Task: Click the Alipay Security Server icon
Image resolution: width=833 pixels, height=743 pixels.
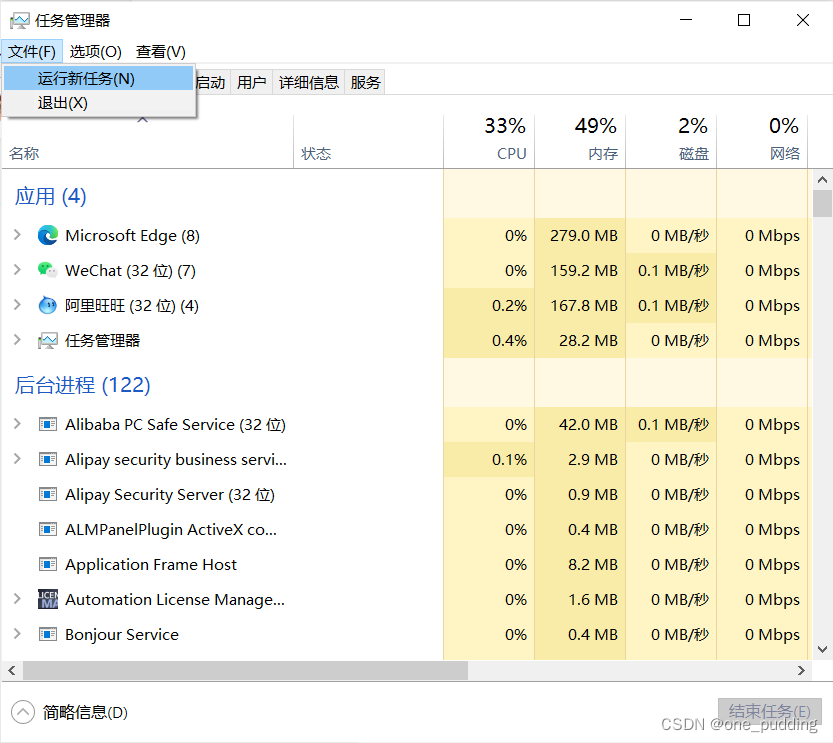Action: coord(48,494)
